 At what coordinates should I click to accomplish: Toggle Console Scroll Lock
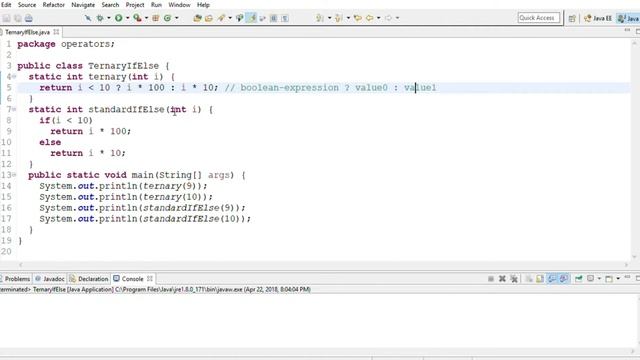click(x=540, y=279)
